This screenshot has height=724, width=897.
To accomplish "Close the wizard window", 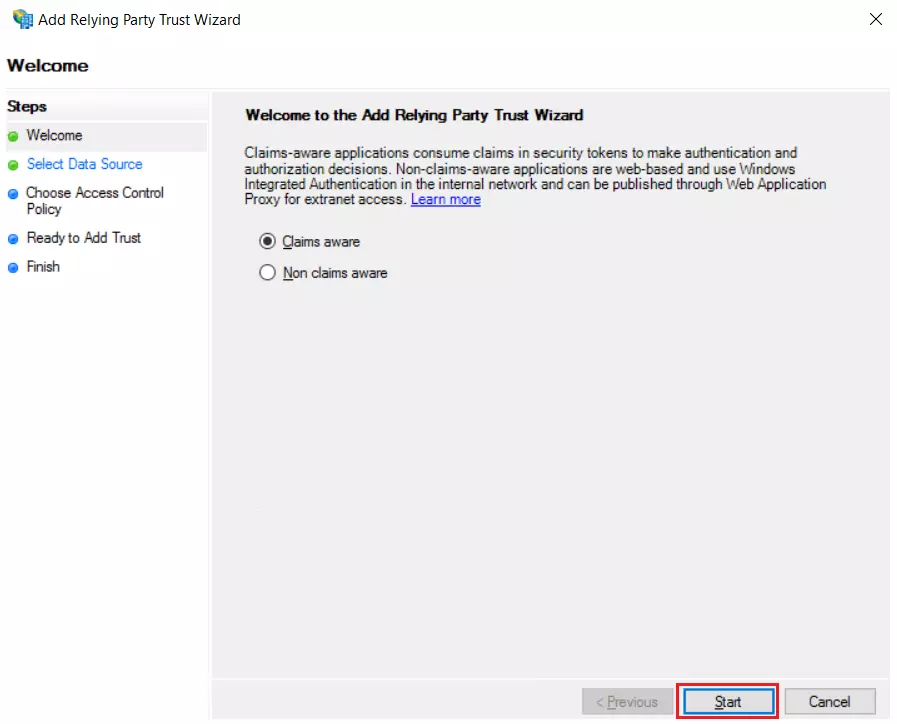I will click(x=876, y=18).
